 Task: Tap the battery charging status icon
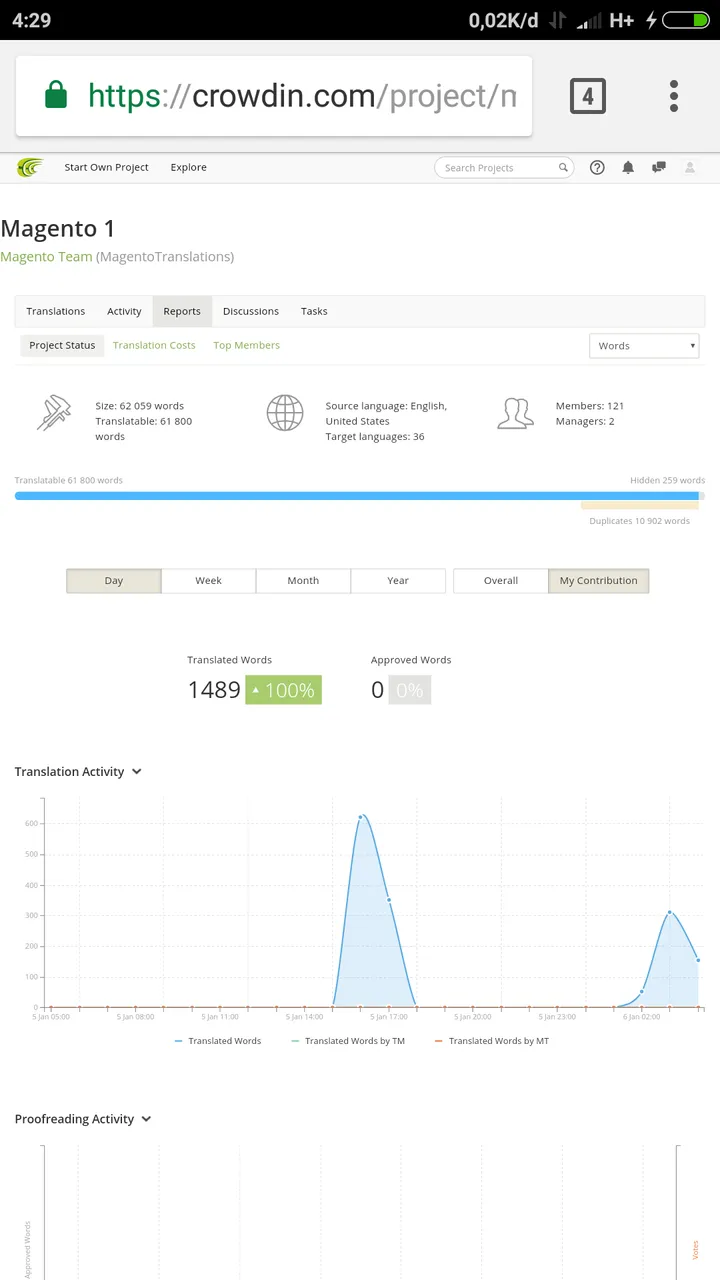[688, 20]
